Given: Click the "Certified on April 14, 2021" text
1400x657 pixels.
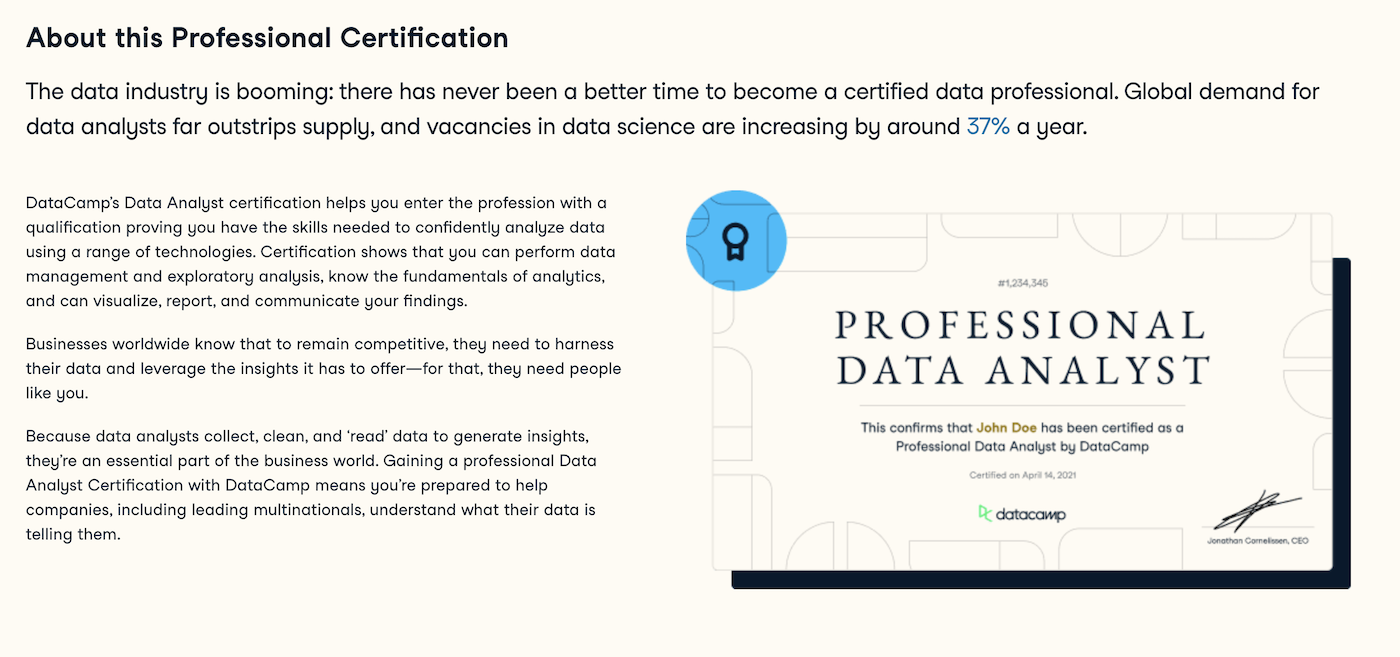Looking at the screenshot, I should [x=1022, y=475].
